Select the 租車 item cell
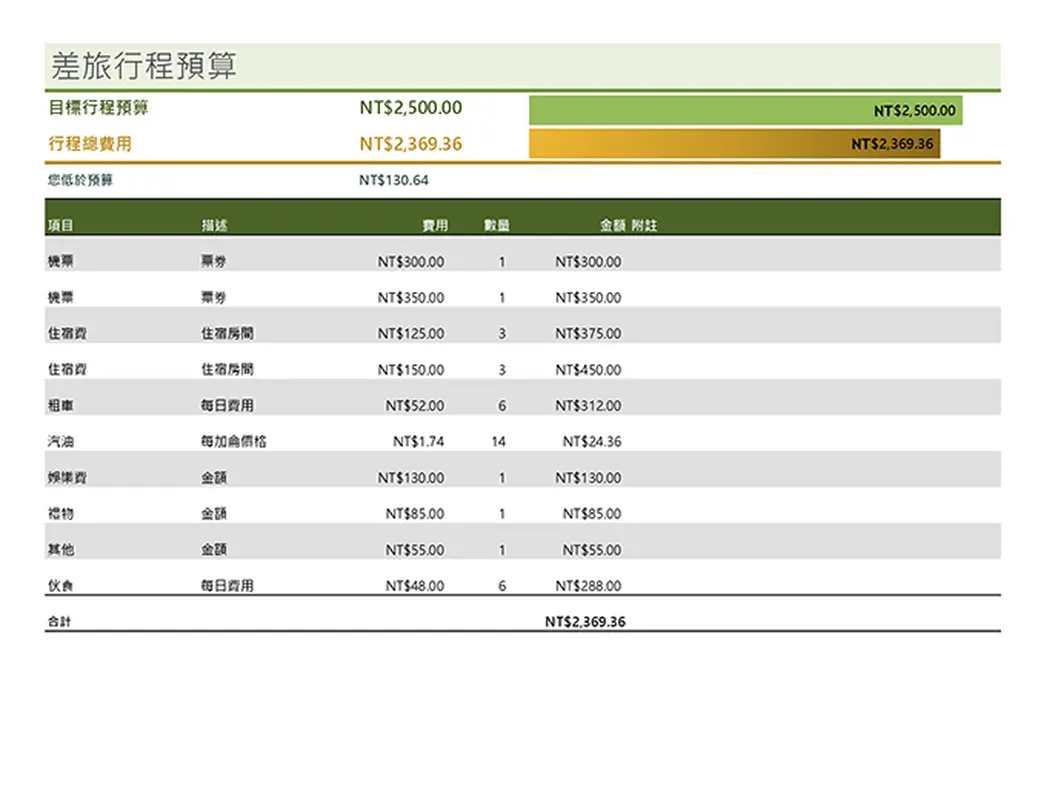1038x800 pixels. pyautogui.click(x=60, y=405)
